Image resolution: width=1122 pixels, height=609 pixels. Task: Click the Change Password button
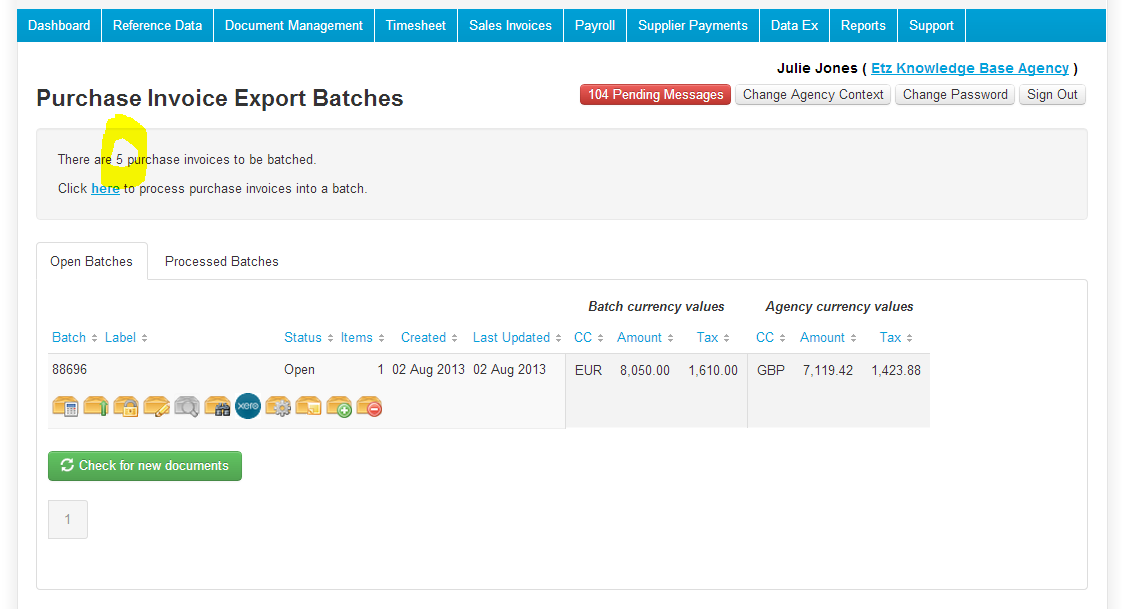pyautogui.click(x=955, y=94)
